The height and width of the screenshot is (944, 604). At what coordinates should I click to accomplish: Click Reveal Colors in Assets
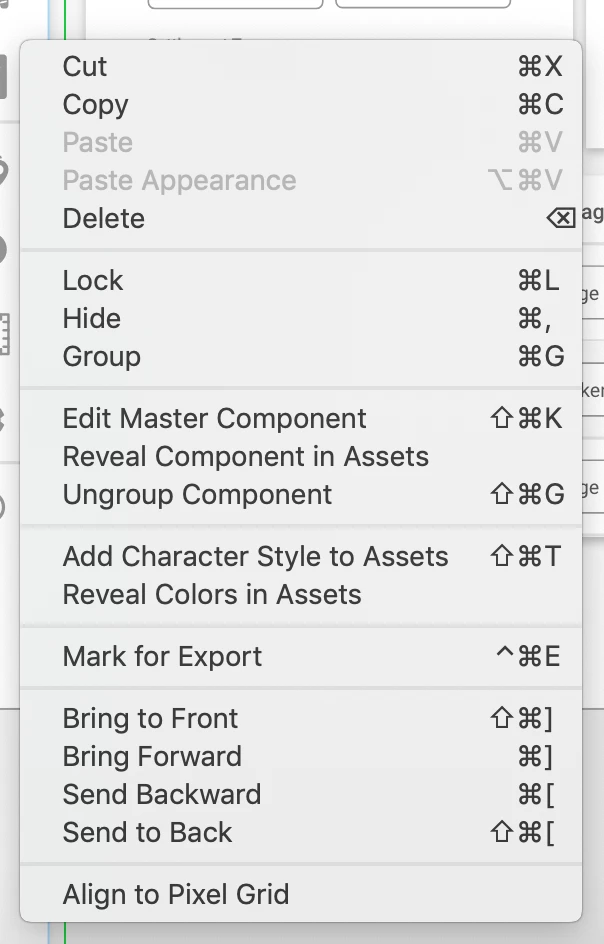(211, 595)
